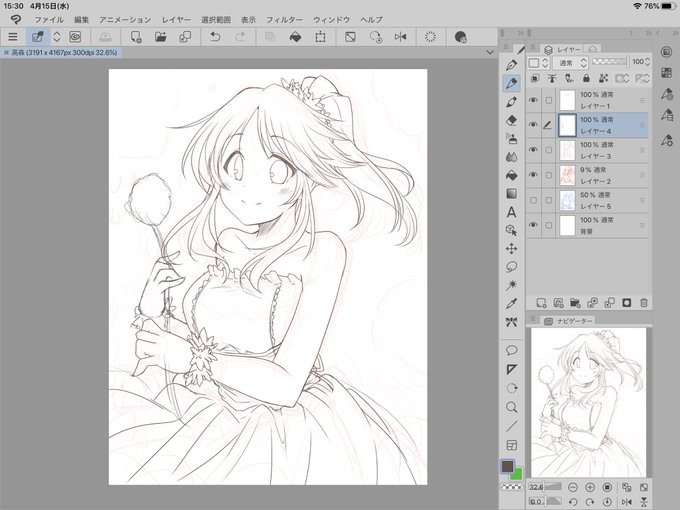Viewport: 680px width, 510px height.
Task: Select the Operation (object) tool
Action: click(512, 230)
